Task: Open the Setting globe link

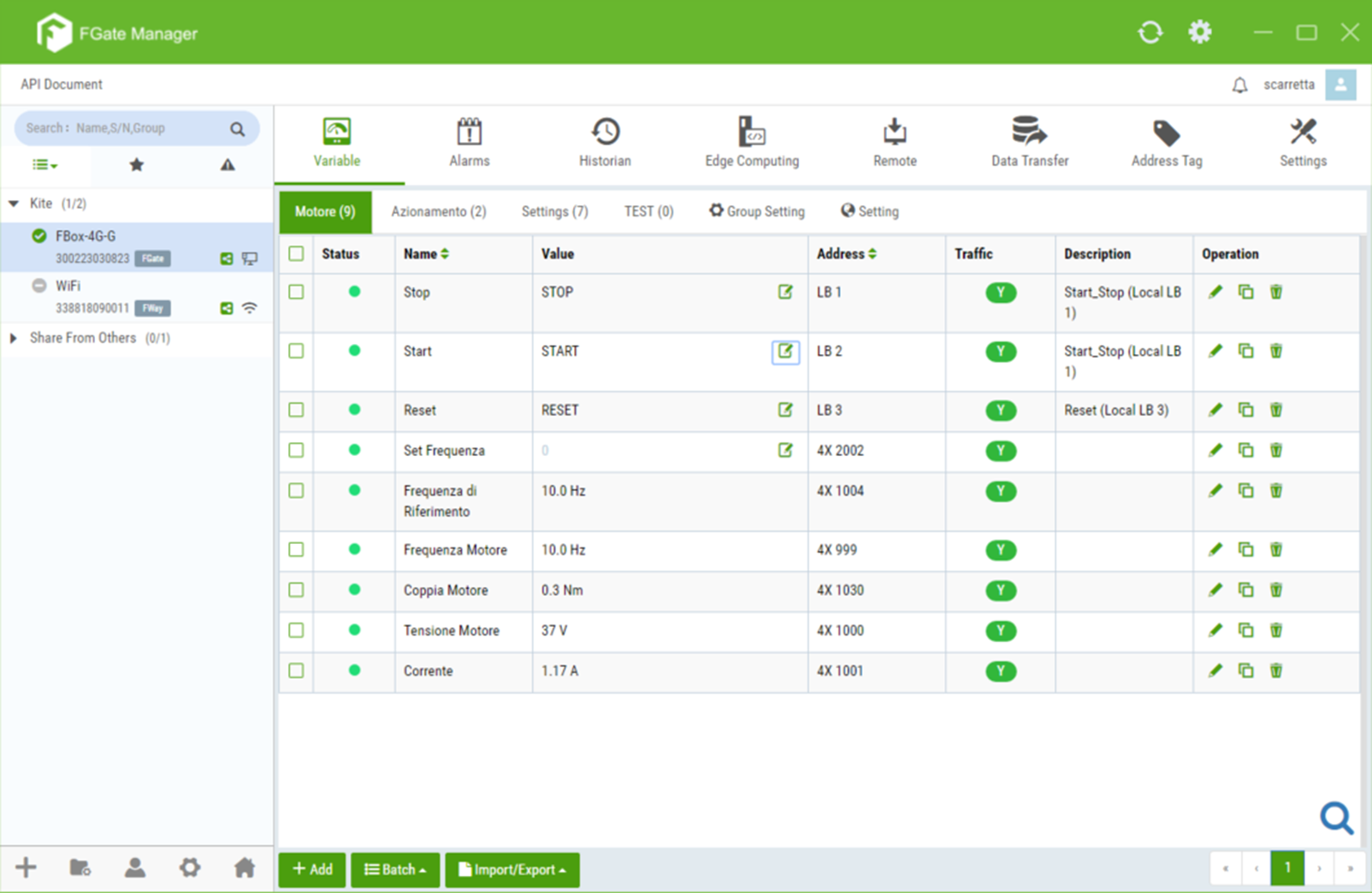Action: [x=870, y=211]
